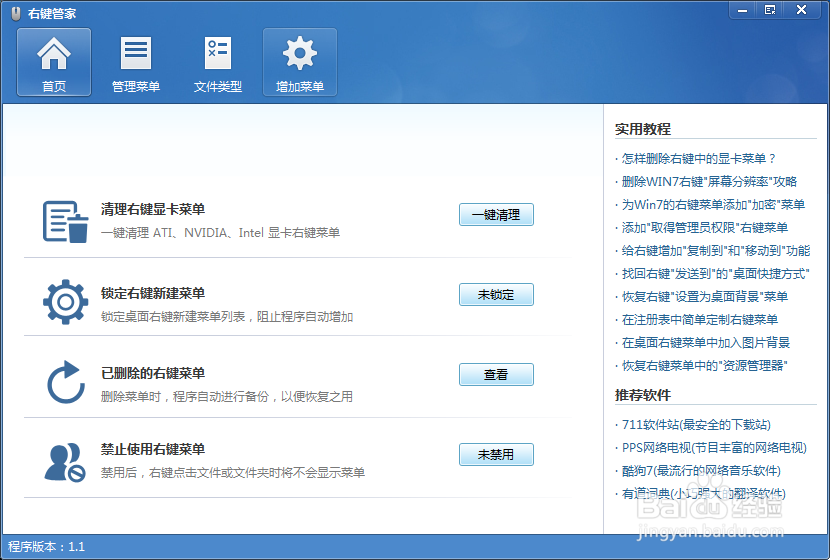Open the 文件类型 tab

(218, 62)
